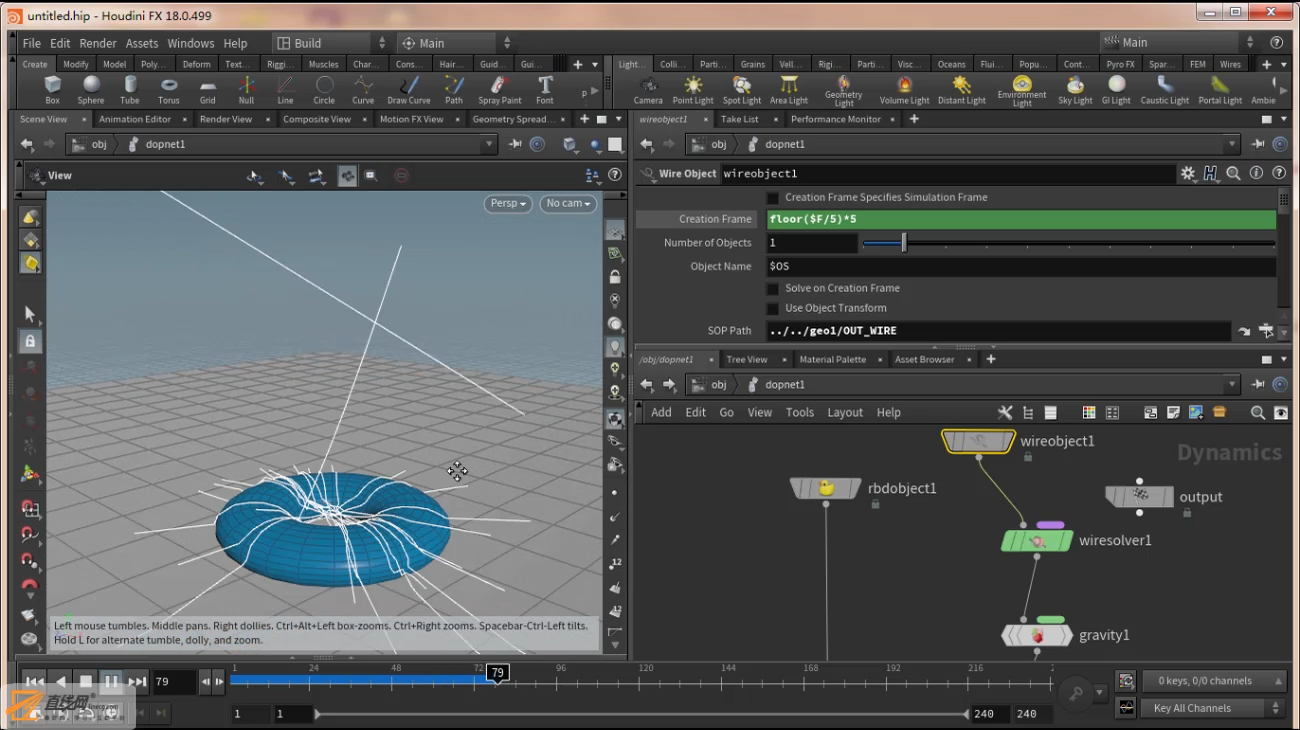Click the gravity1 node icon
This screenshot has height=730, width=1300.
click(1037, 635)
